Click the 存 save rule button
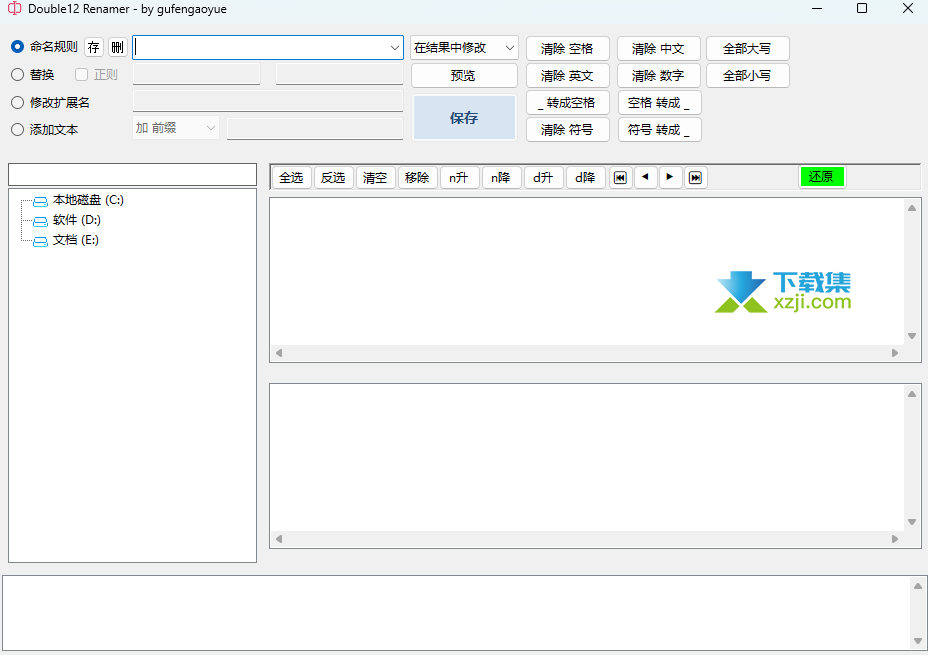The width and height of the screenshot is (928, 655). click(94, 47)
